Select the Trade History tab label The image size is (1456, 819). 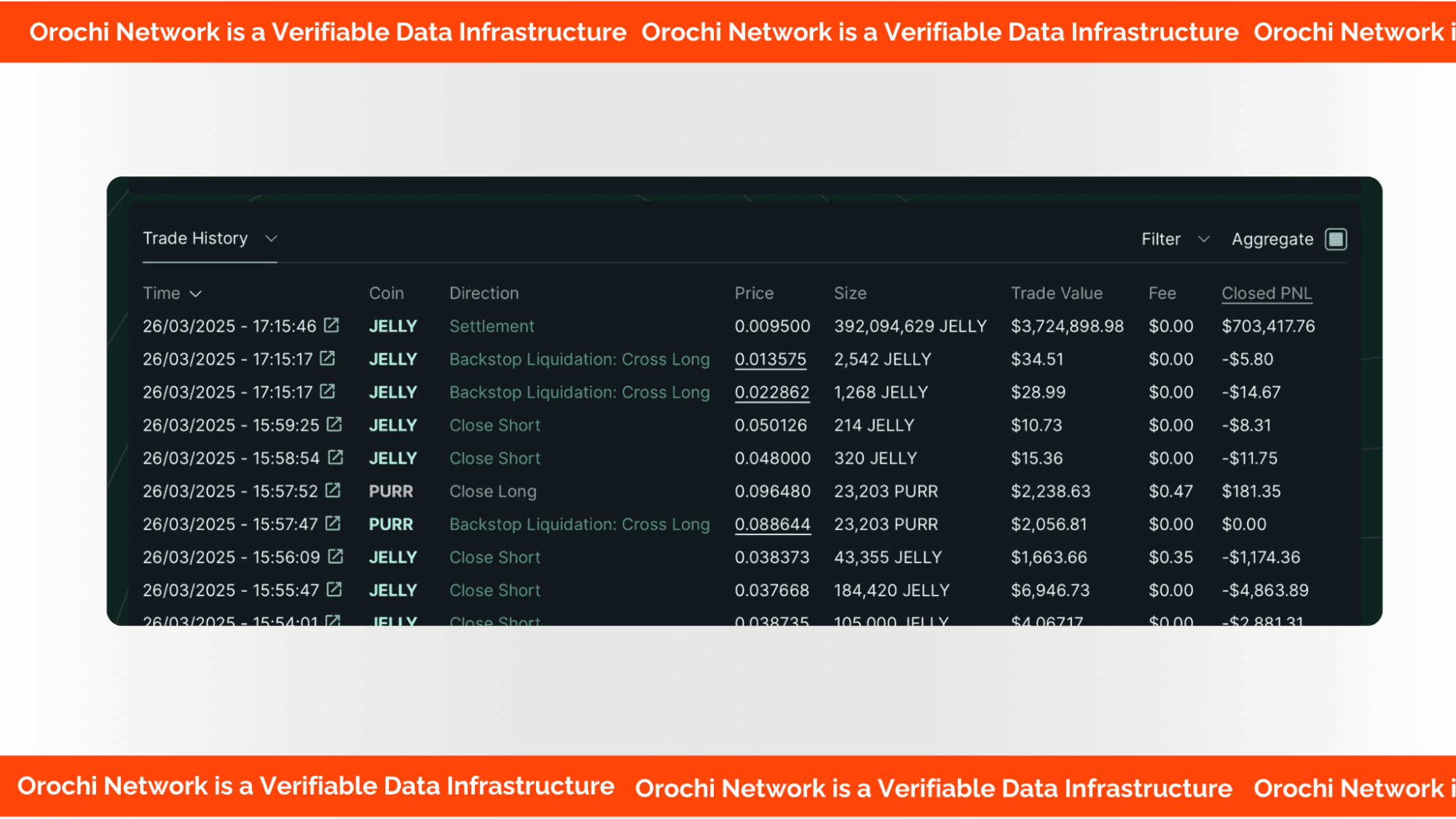click(x=195, y=239)
